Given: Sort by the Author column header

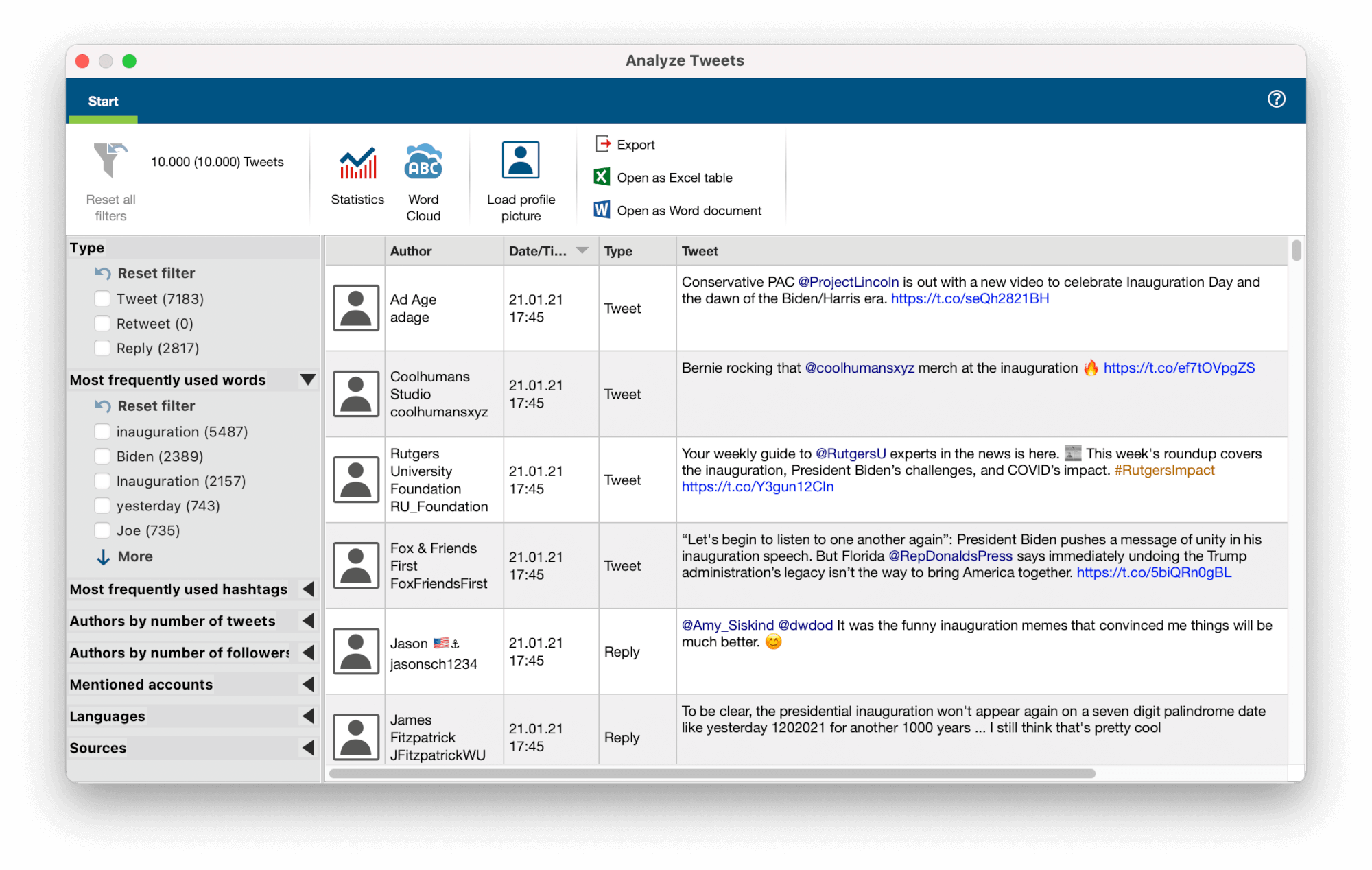Looking at the screenshot, I should point(444,251).
